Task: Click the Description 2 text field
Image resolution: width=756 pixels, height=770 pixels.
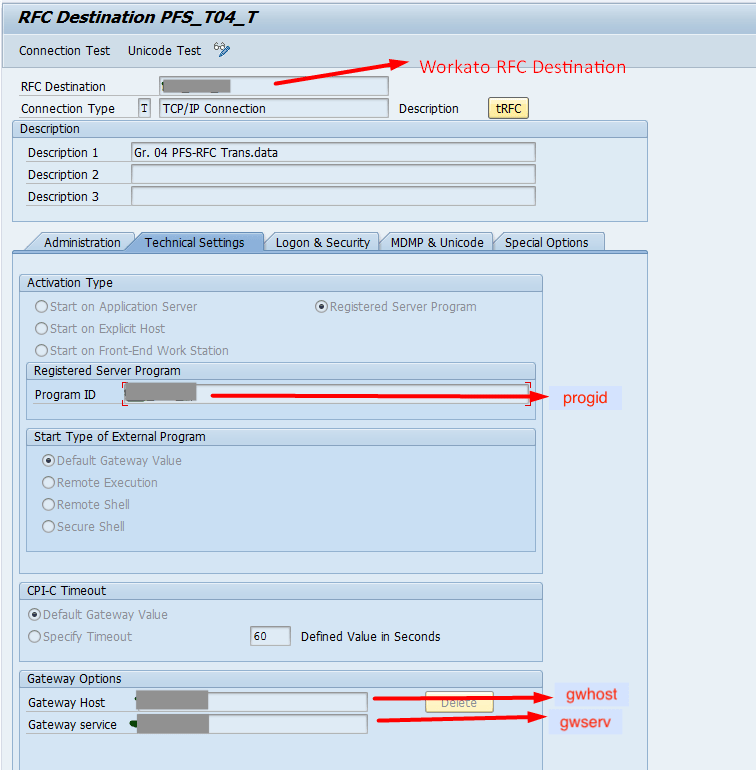Action: pos(332,174)
